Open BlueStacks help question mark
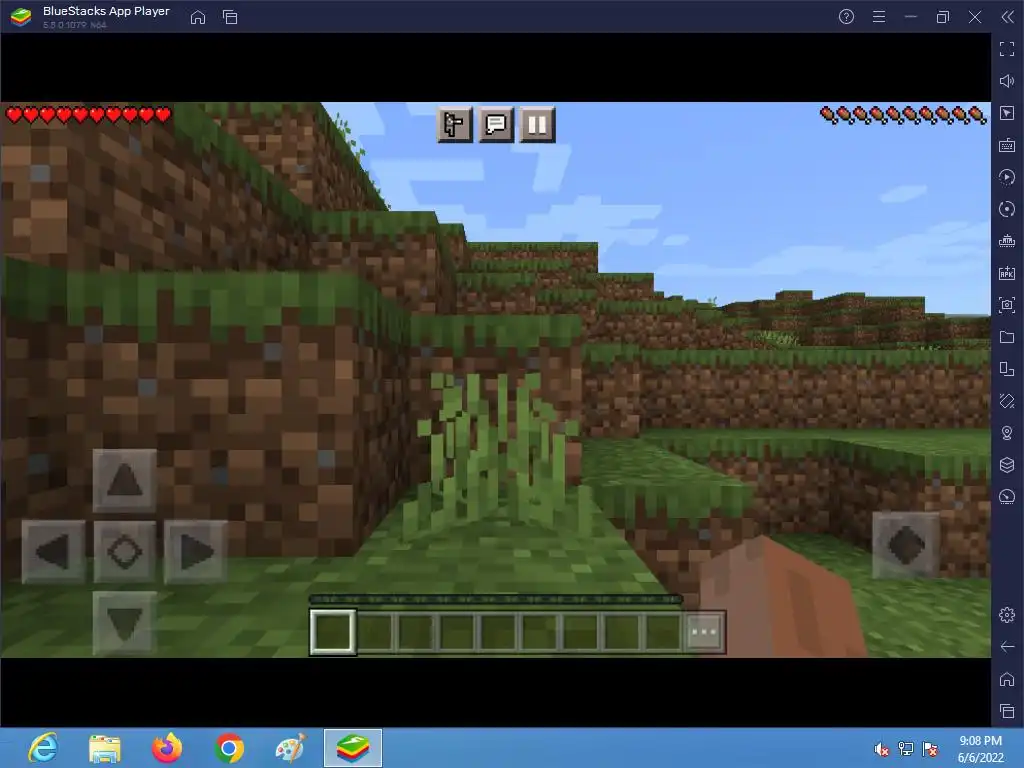This screenshot has width=1024, height=768. 846,17
